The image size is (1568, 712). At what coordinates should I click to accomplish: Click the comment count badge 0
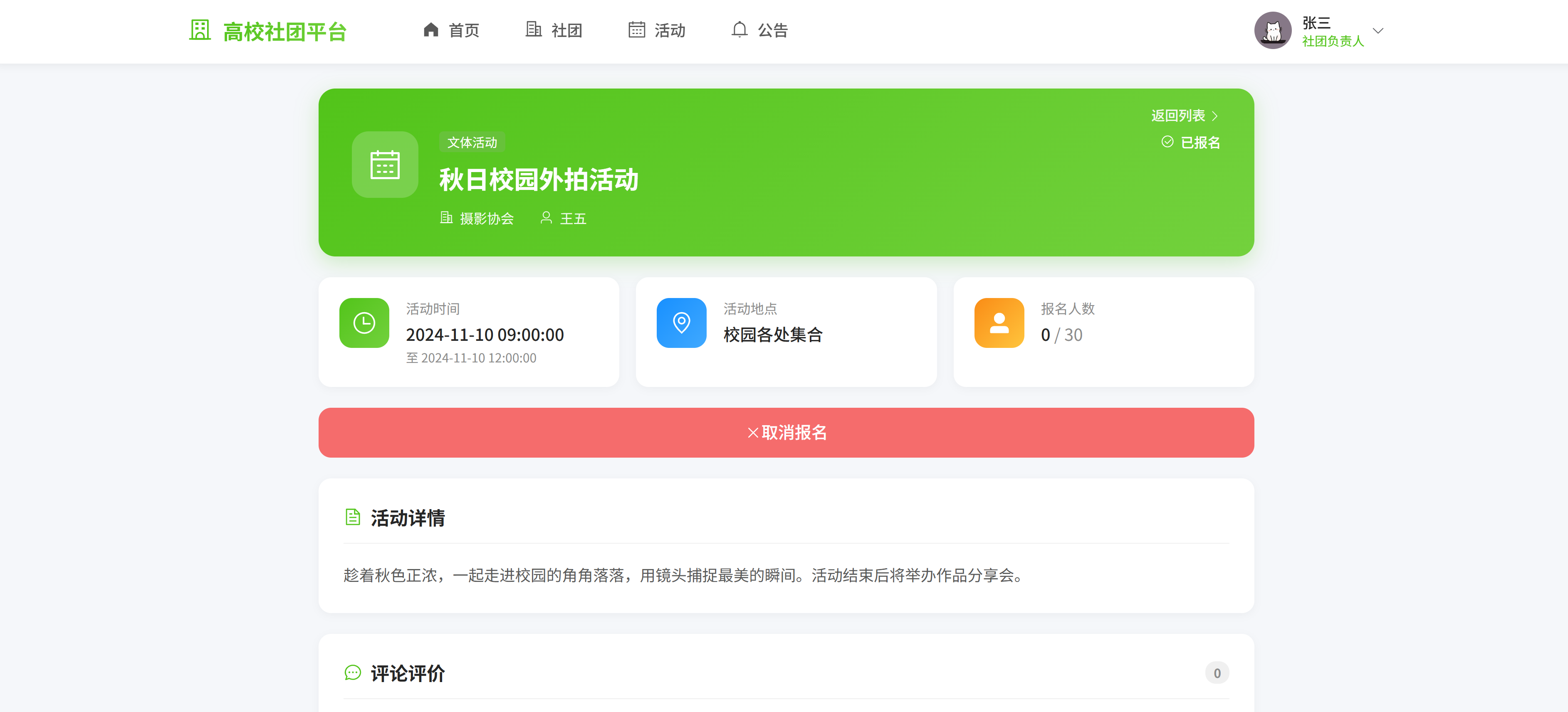click(1217, 673)
